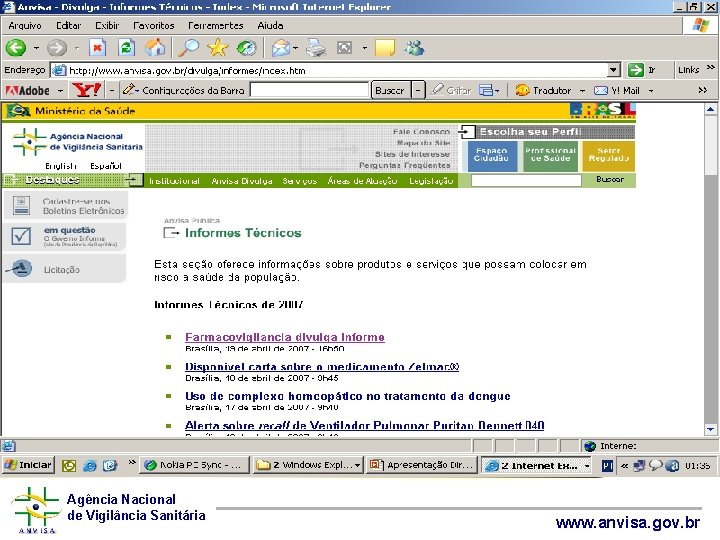720x540 pixels.
Task: Open the Tradutor tool
Action: 543,90
